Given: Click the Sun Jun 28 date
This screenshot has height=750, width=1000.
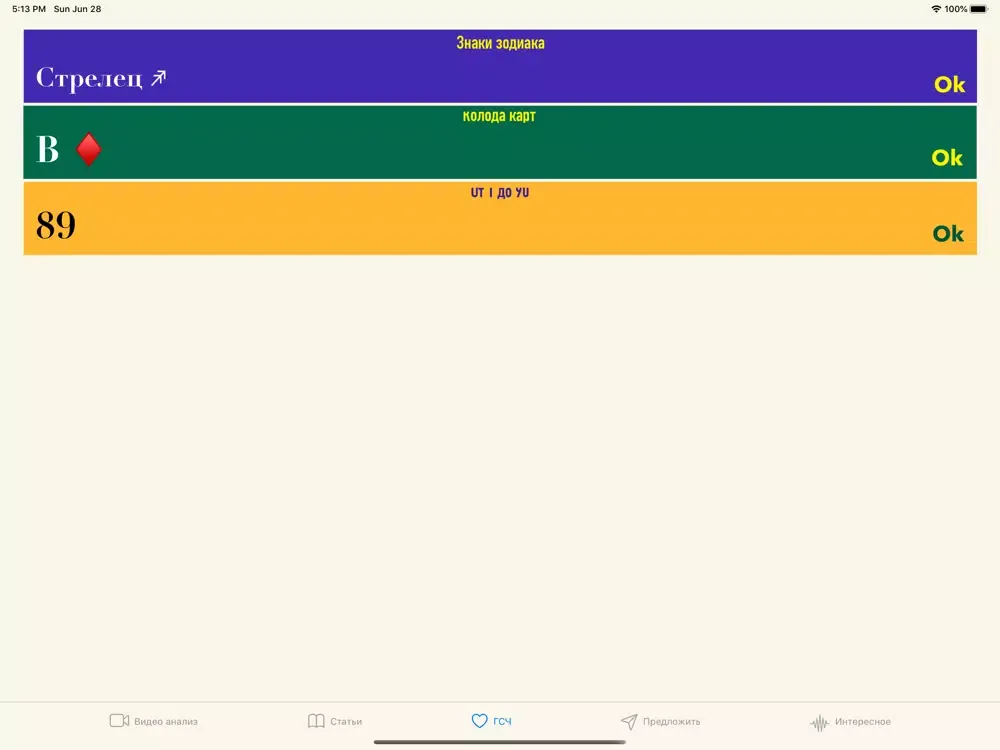Looking at the screenshot, I should pyautogui.click(x=77, y=9).
